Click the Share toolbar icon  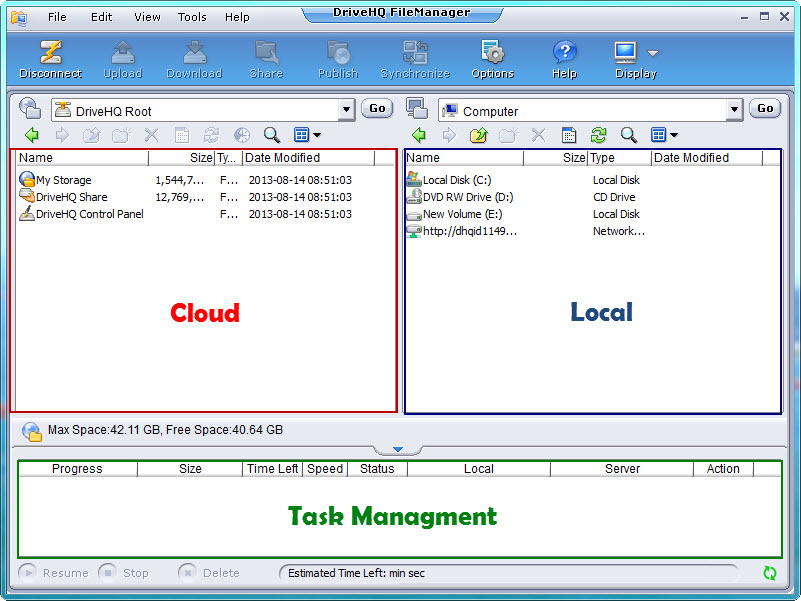coord(266,53)
